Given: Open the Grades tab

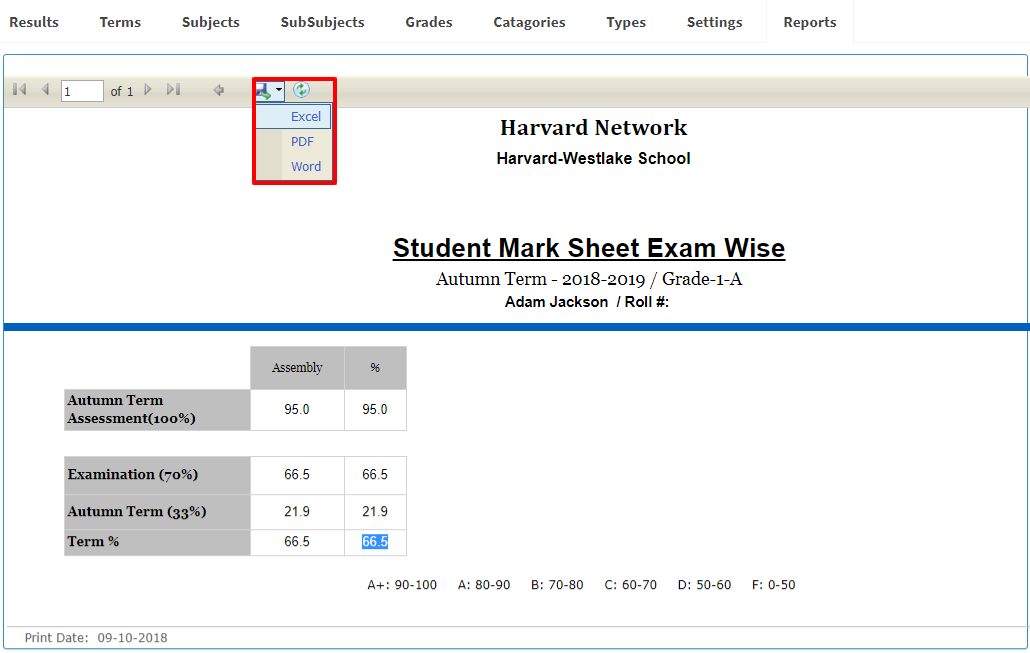Looking at the screenshot, I should 429,22.
